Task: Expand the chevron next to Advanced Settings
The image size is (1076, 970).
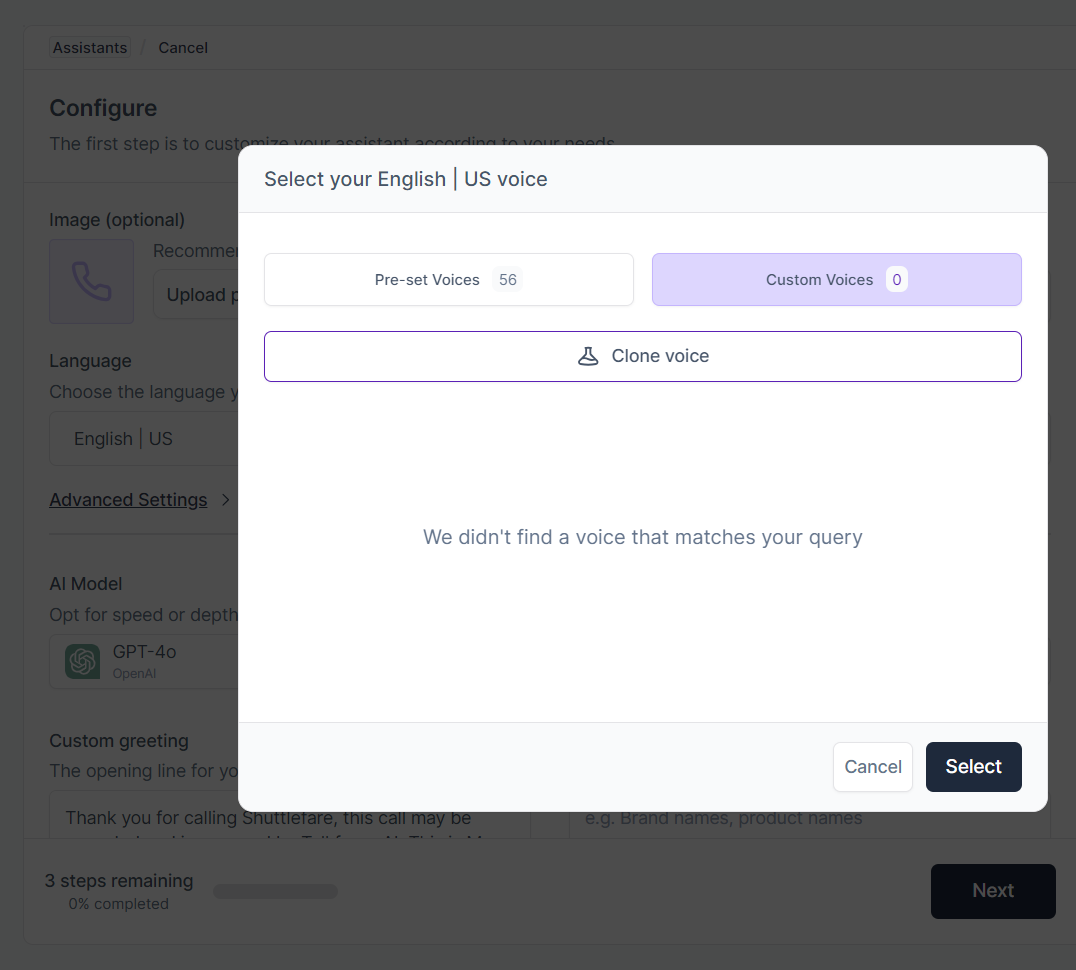Action: (x=225, y=500)
